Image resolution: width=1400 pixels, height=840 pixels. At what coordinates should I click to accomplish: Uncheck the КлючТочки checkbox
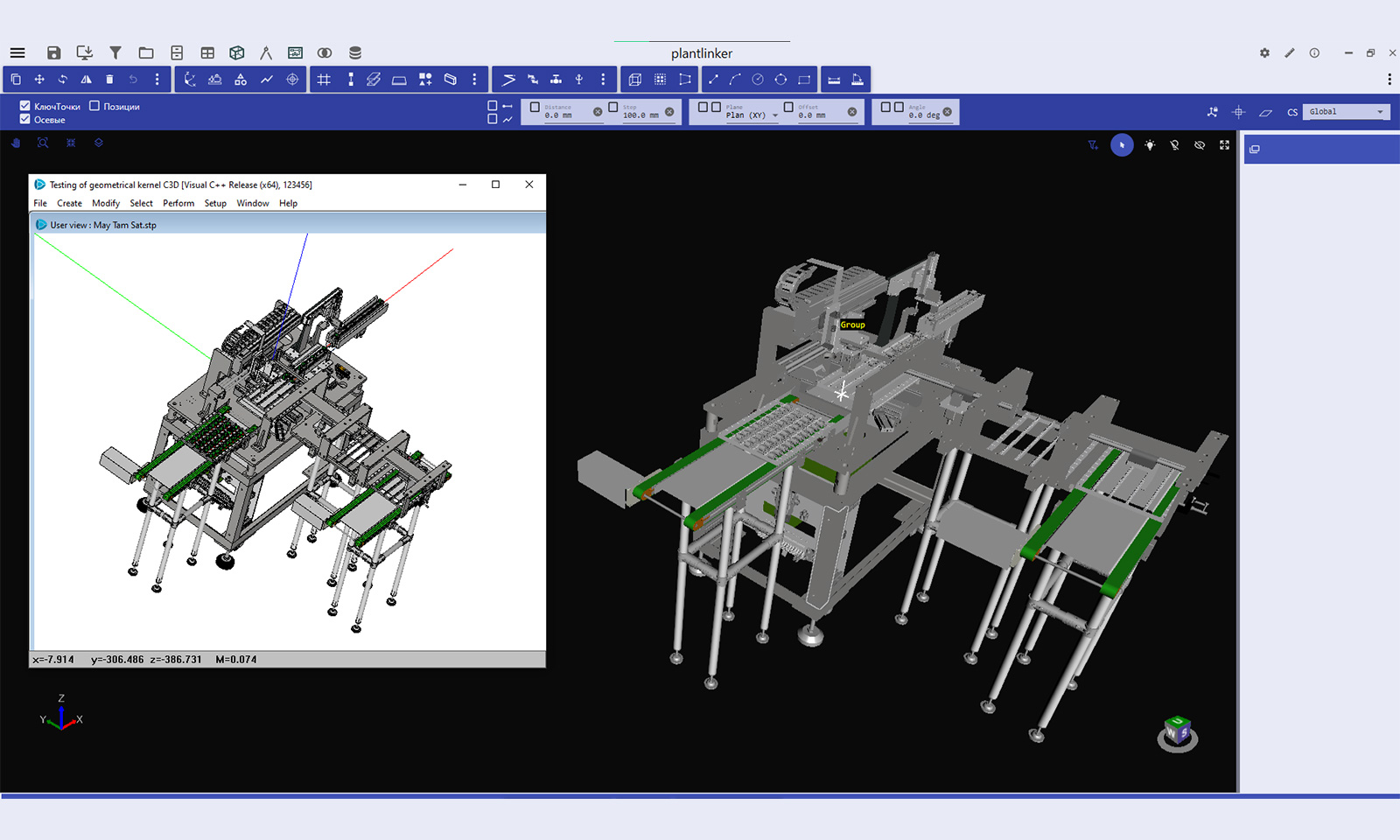tap(24, 106)
